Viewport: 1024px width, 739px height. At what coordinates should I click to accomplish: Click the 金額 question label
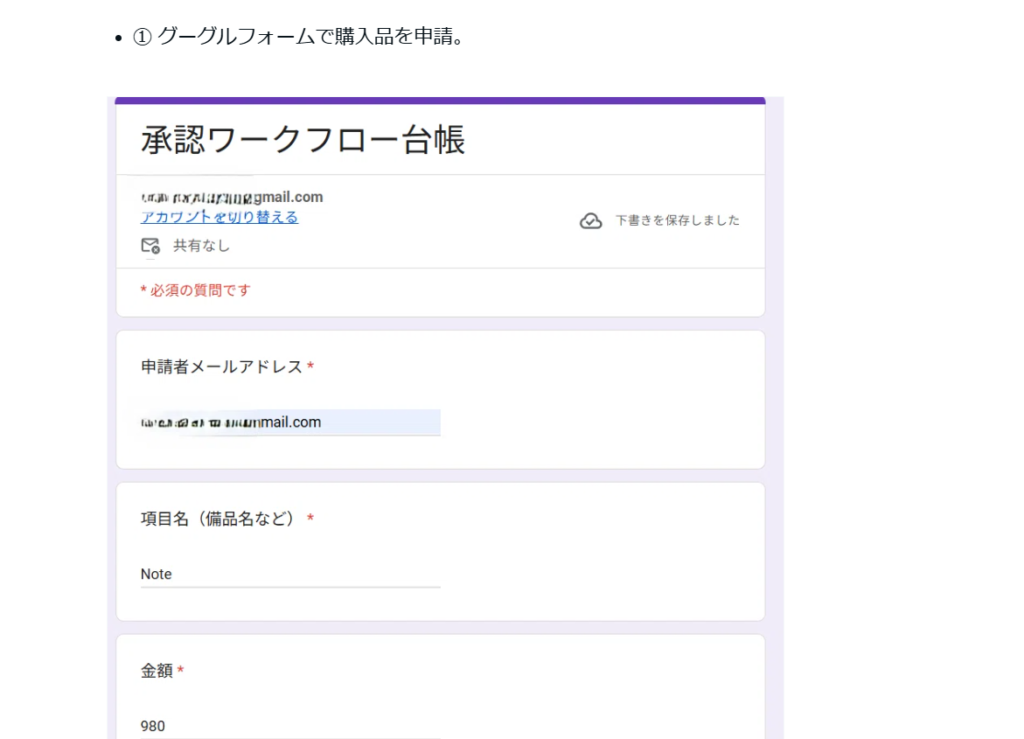tap(156, 671)
